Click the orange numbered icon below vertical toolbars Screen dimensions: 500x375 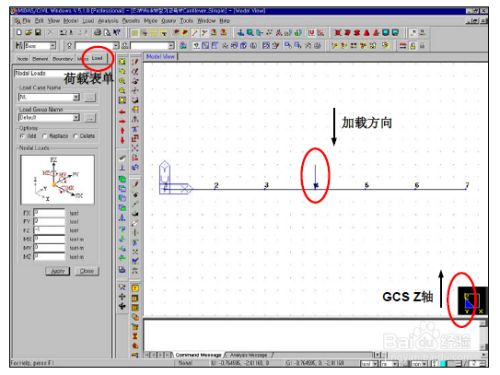pyautogui.click(x=135, y=288)
